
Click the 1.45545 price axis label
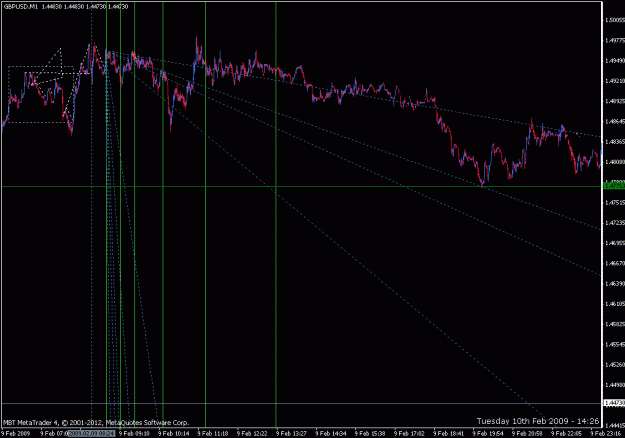click(x=615, y=344)
